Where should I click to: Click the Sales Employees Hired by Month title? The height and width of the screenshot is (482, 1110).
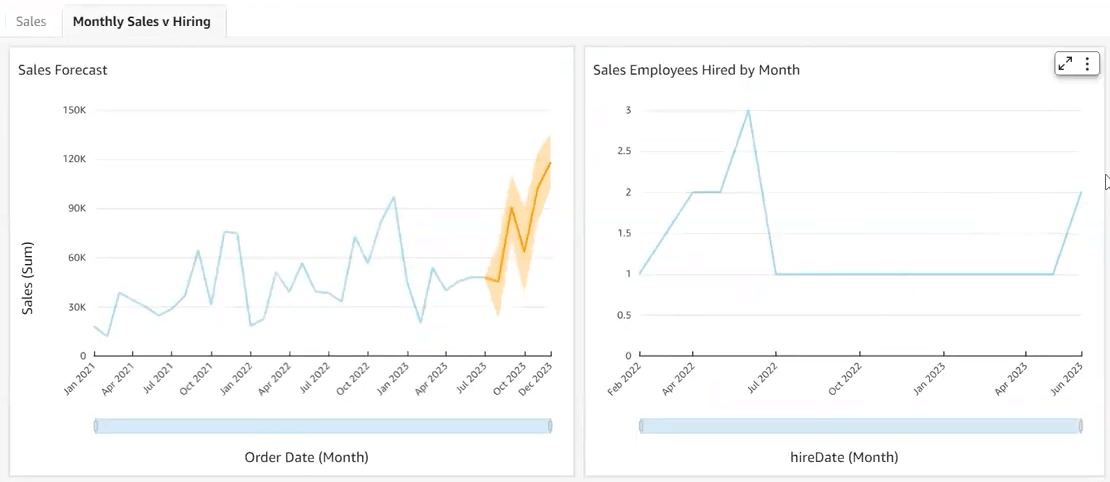(x=696, y=70)
